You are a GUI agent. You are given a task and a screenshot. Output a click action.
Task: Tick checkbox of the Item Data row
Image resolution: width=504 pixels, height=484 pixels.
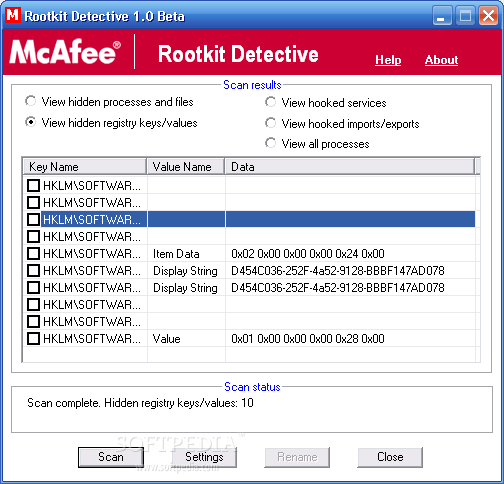tap(33, 253)
